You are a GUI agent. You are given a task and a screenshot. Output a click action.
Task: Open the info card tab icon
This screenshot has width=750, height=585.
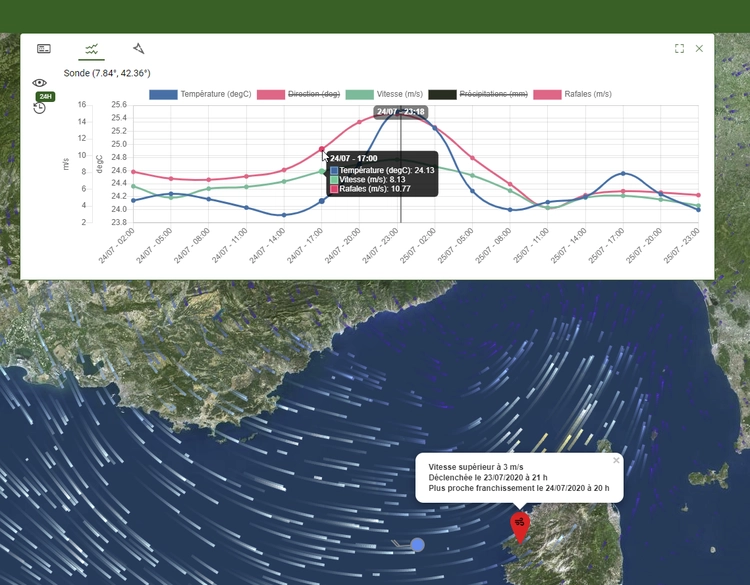[44, 48]
